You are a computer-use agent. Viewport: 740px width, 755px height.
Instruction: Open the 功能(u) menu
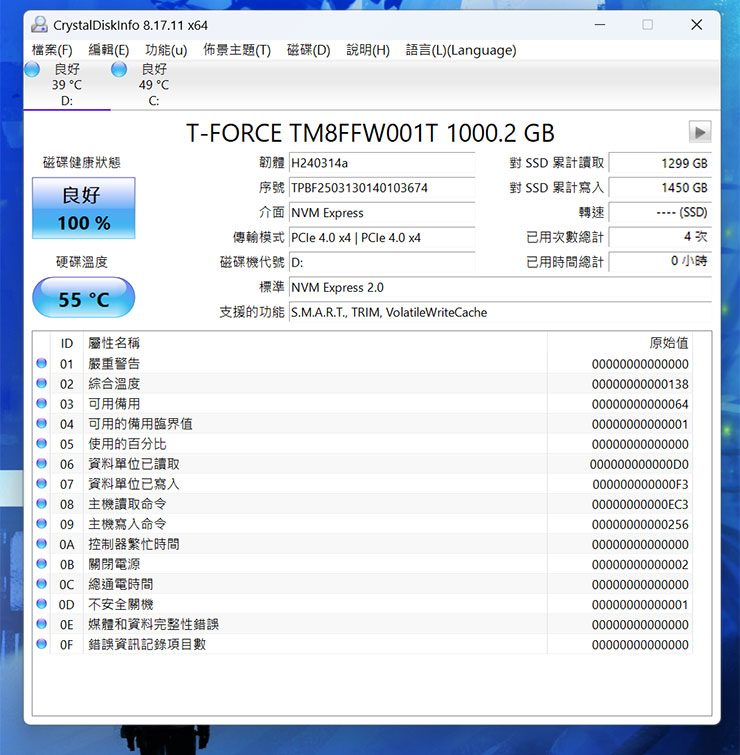[x=166, y=50]
